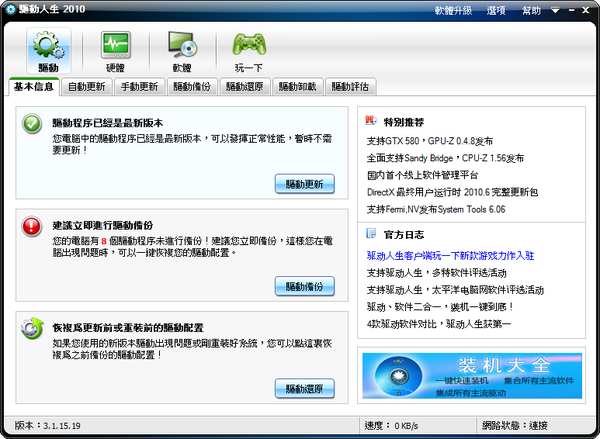600x439 pixels.
Task: Click 軟體升級 in the title bar
Action: (x=452, y=10)
